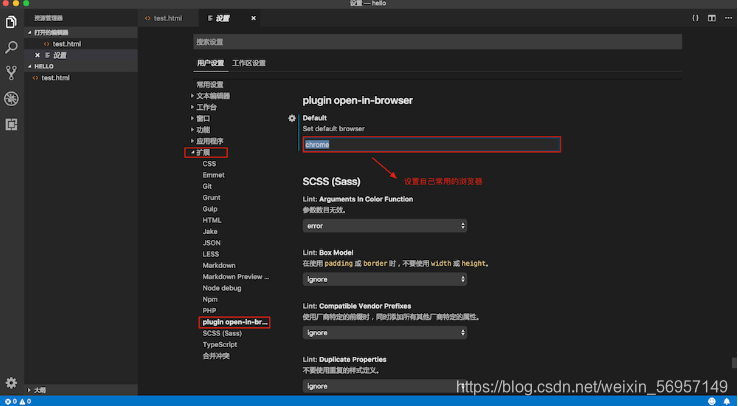
Task: Select Markdown in the extensions list
Action: pyautogui.click(x=219, y=265)
